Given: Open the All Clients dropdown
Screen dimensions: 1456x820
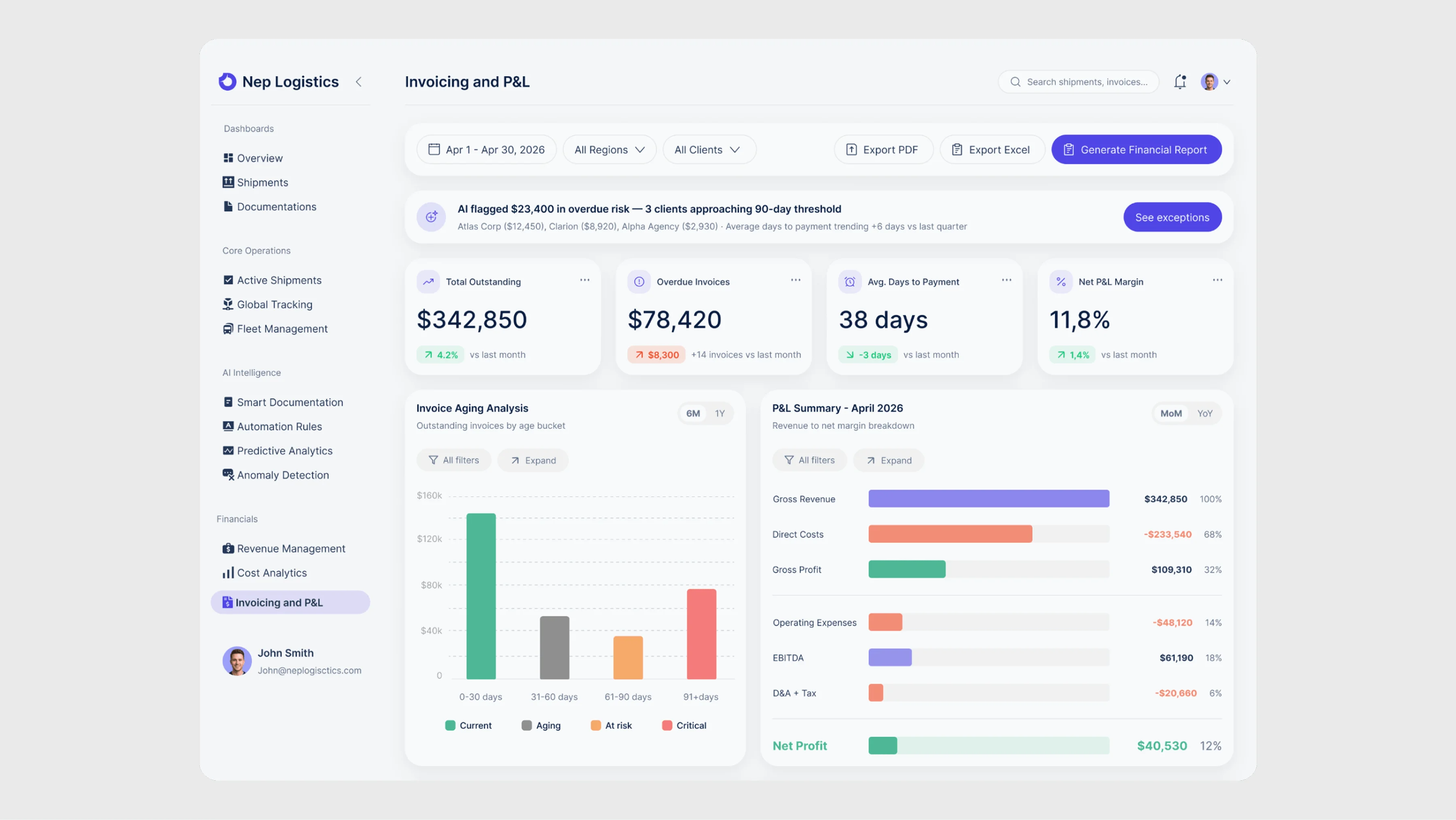Looking at the screenshot, I should [709, 150].
